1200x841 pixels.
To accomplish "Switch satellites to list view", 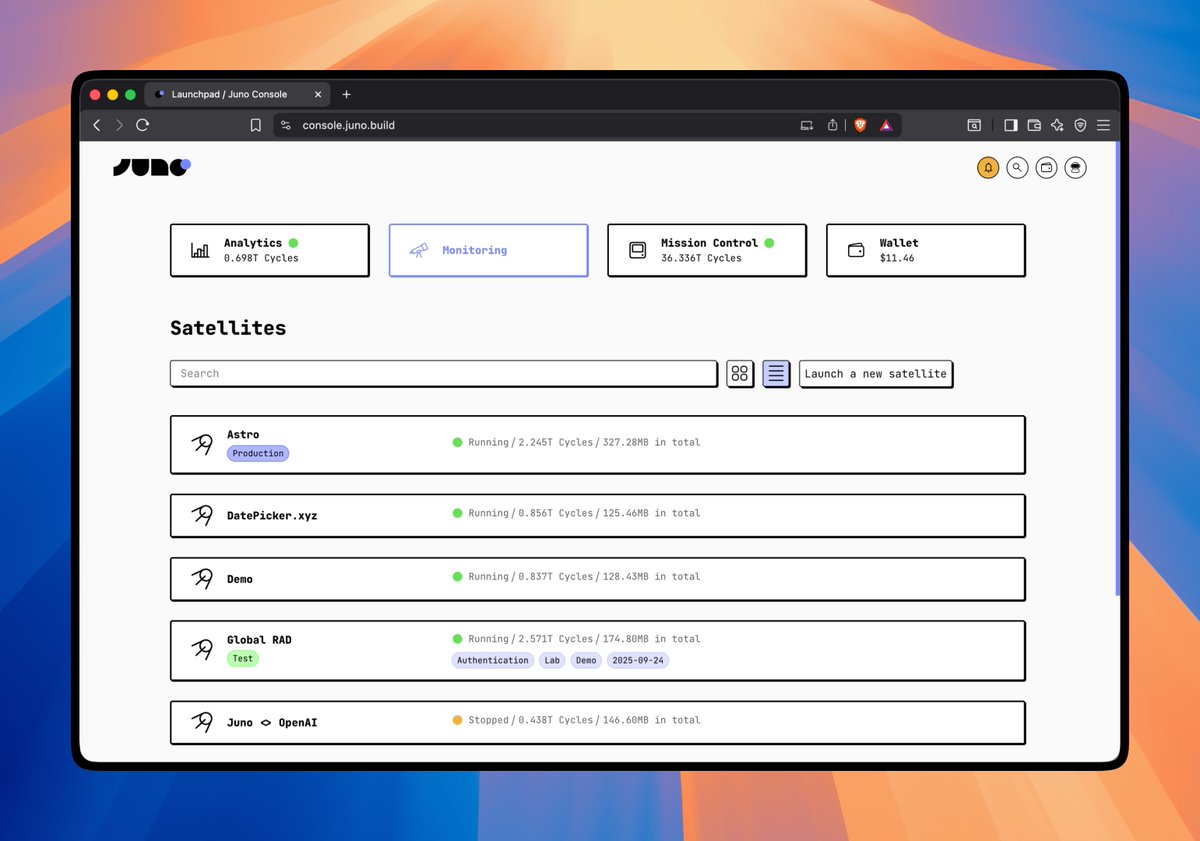I will [x=776, y=373].
